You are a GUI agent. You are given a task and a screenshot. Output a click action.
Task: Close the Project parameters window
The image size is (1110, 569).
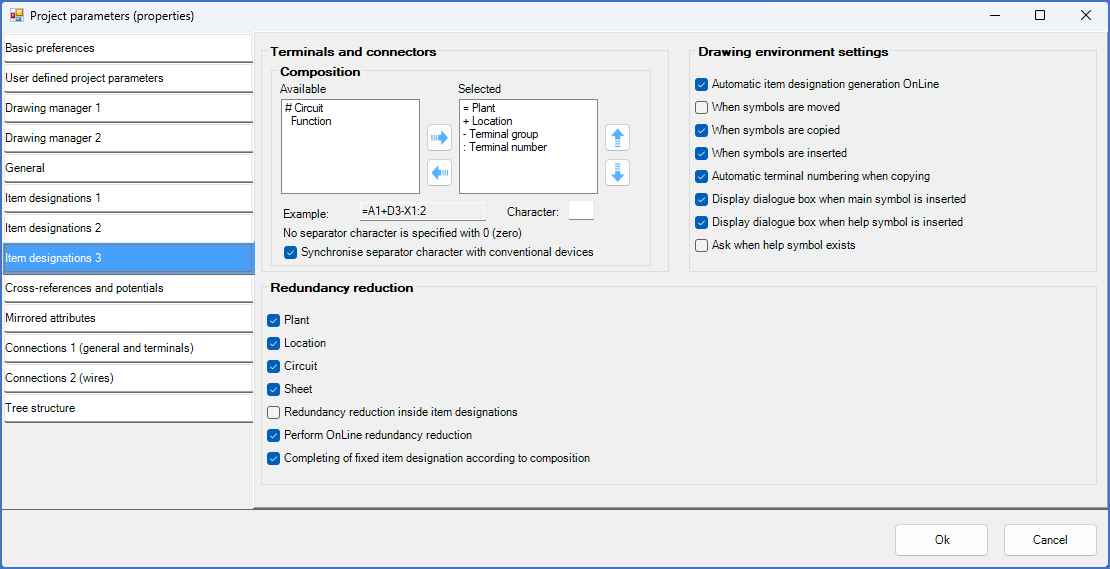coord(1085,15)
